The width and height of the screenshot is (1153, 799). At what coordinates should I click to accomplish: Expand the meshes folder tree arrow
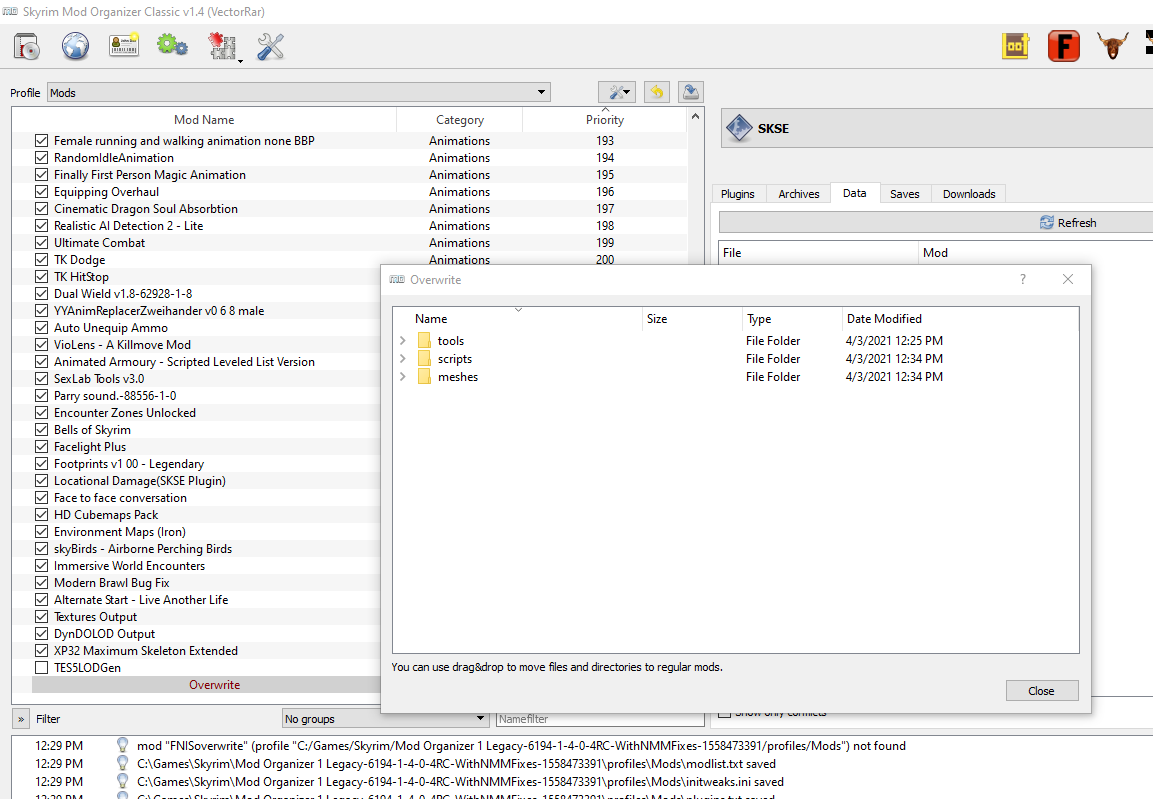(402, 376)
